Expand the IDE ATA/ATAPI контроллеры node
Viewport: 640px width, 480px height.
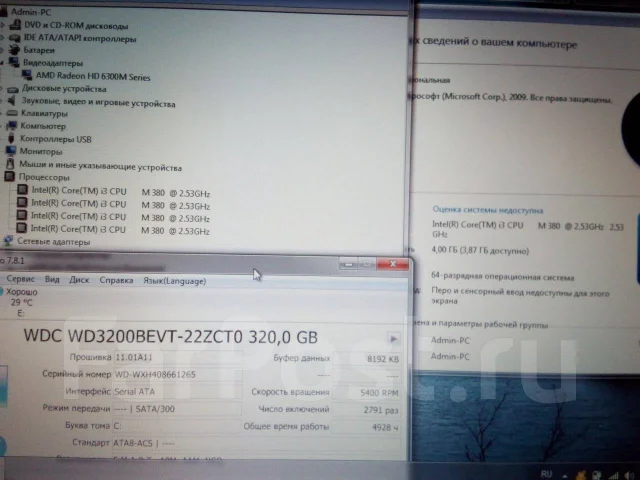[2, 38]
